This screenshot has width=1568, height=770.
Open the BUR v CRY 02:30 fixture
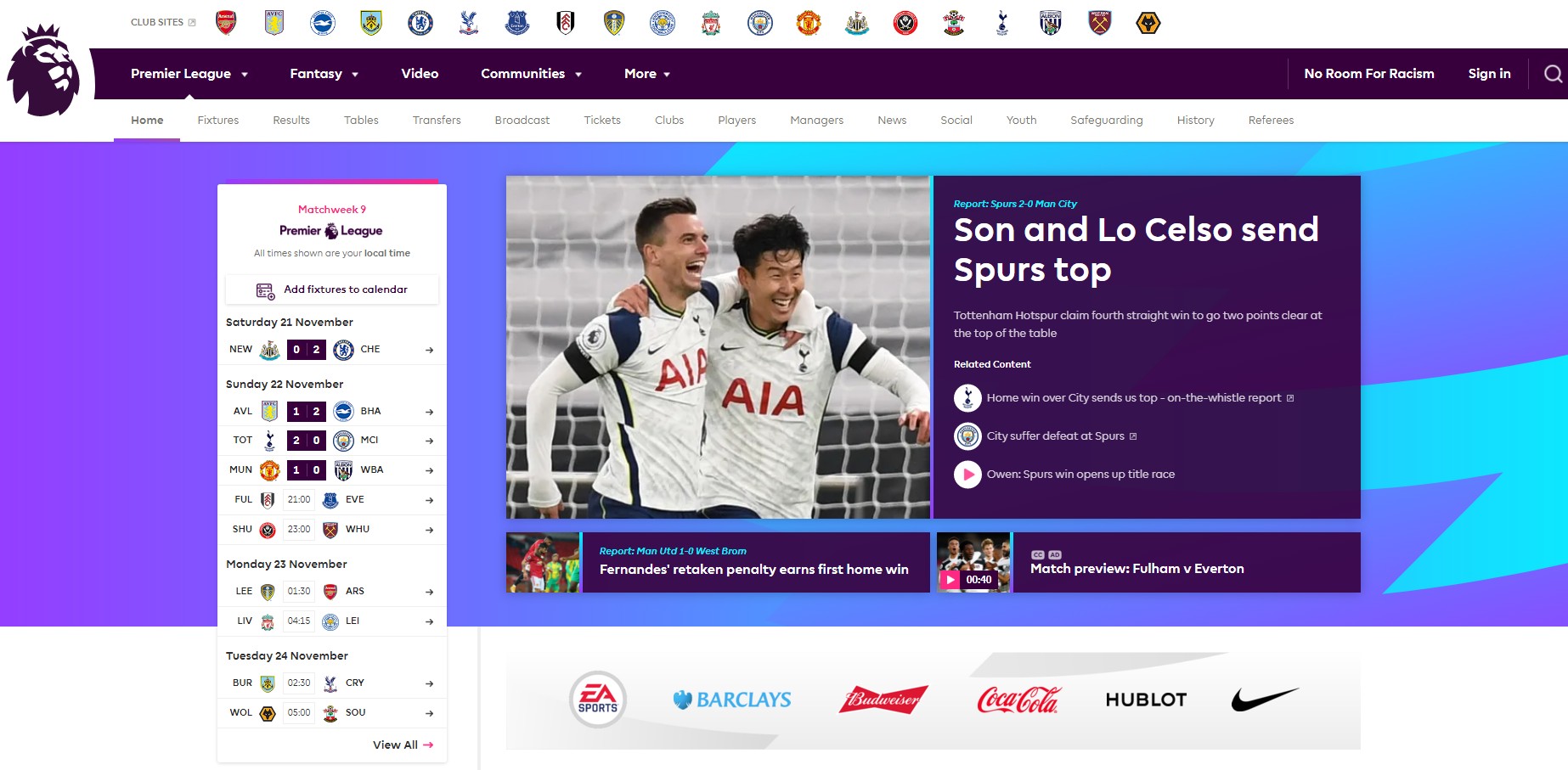[x=332, y=683]
